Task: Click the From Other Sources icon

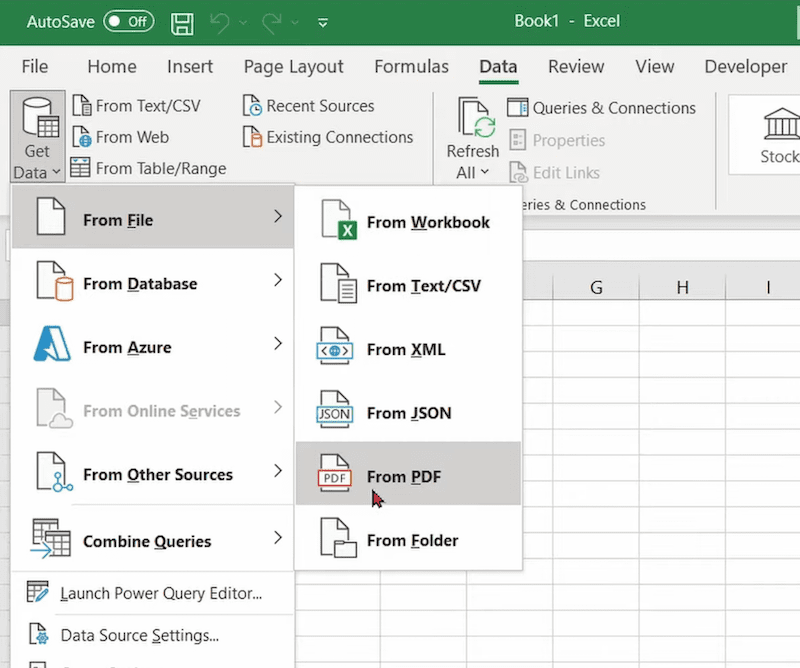Action: pos(54,472)
